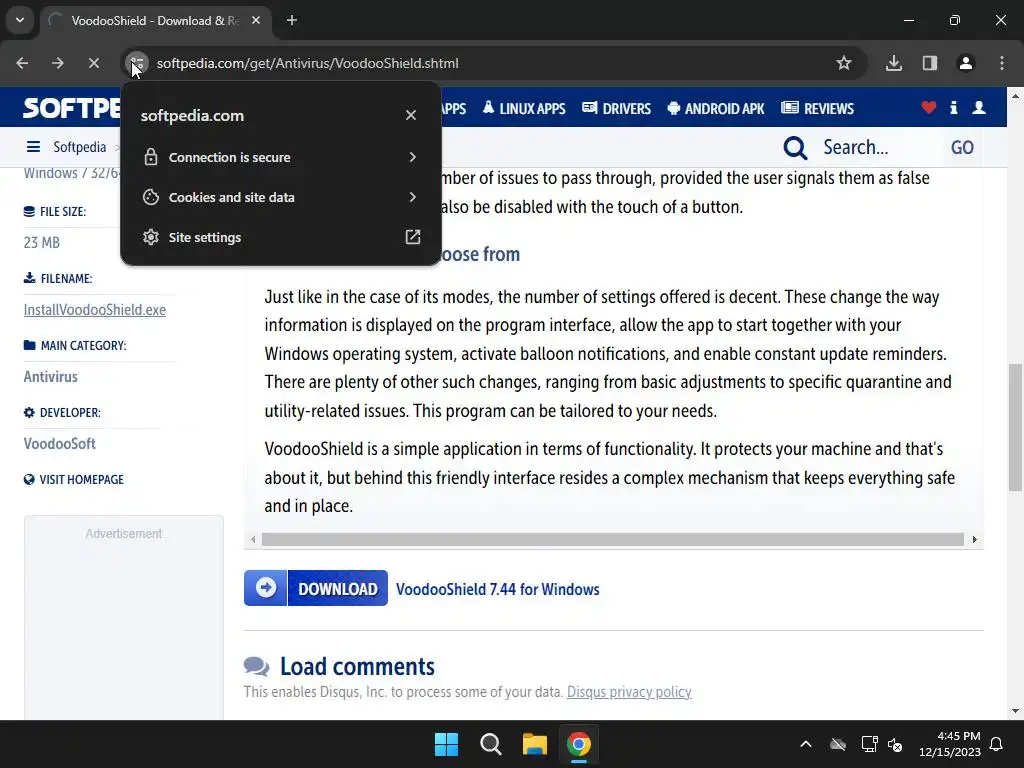Click the GO search button
This screenshot has width=1024, height=768.
(x=962, y=148)
